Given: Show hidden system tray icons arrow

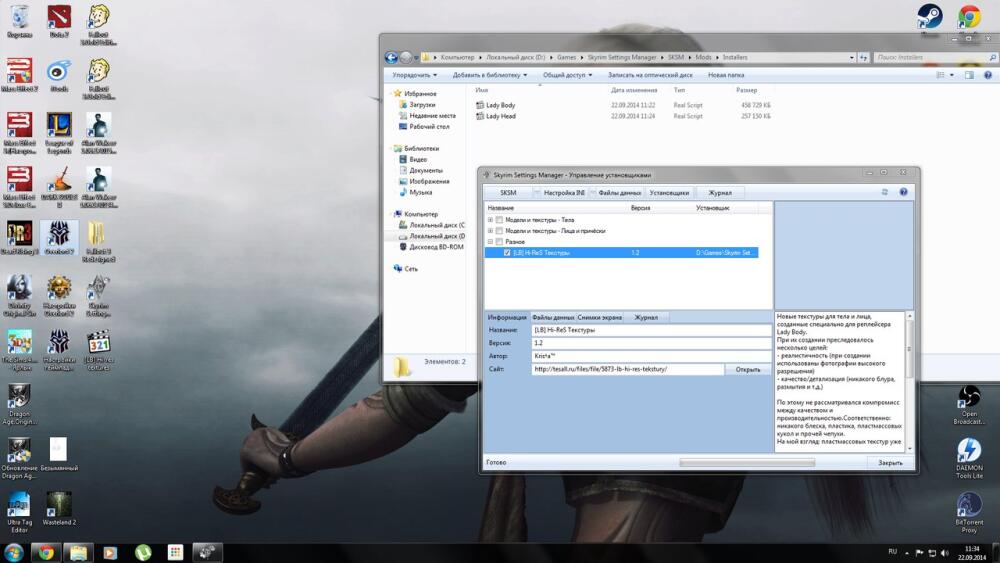Looking at the screenshot, I should (906, 553).
